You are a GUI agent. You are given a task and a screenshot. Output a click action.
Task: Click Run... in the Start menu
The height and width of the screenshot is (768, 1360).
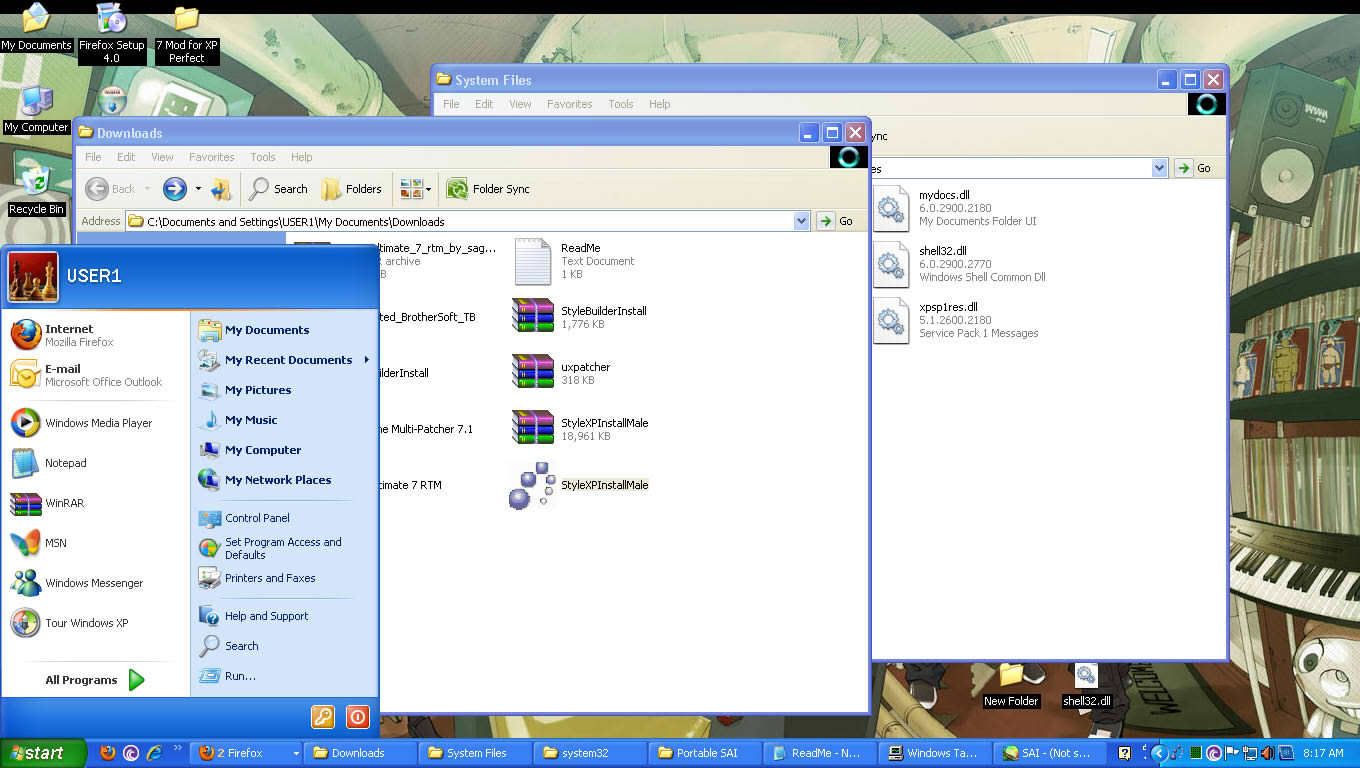pyautogui.click(x=284, y=676)
